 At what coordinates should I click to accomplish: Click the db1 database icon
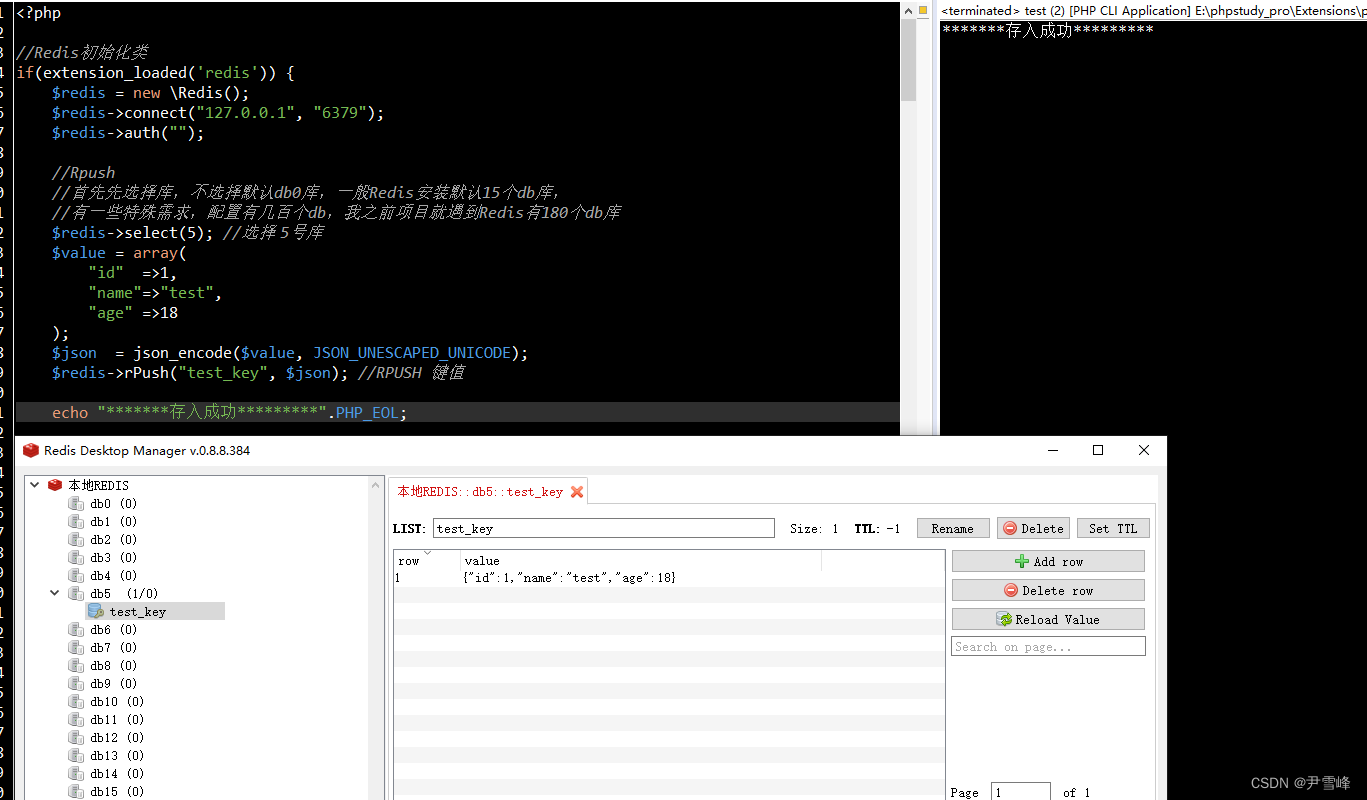click(76, 521)
